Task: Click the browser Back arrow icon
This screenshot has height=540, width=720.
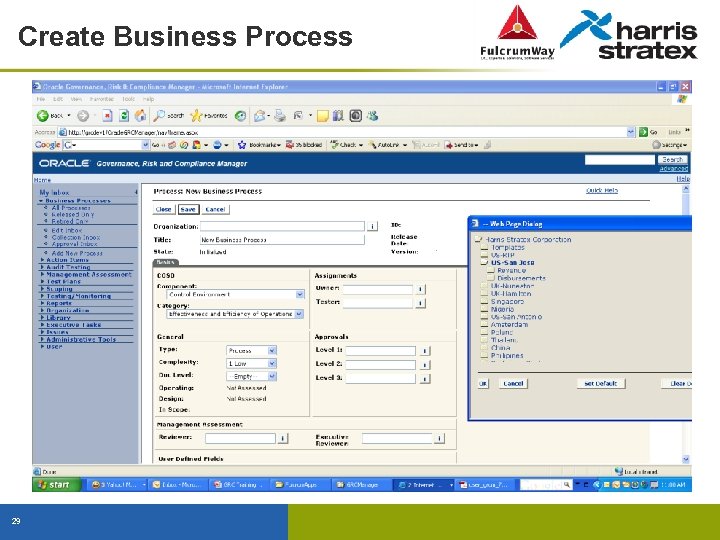Action: [x=43, y=116]
